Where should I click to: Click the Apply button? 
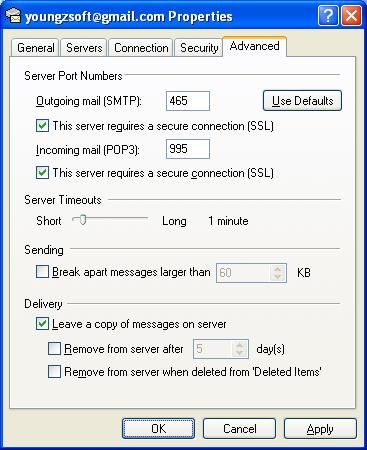coord(320,429)
